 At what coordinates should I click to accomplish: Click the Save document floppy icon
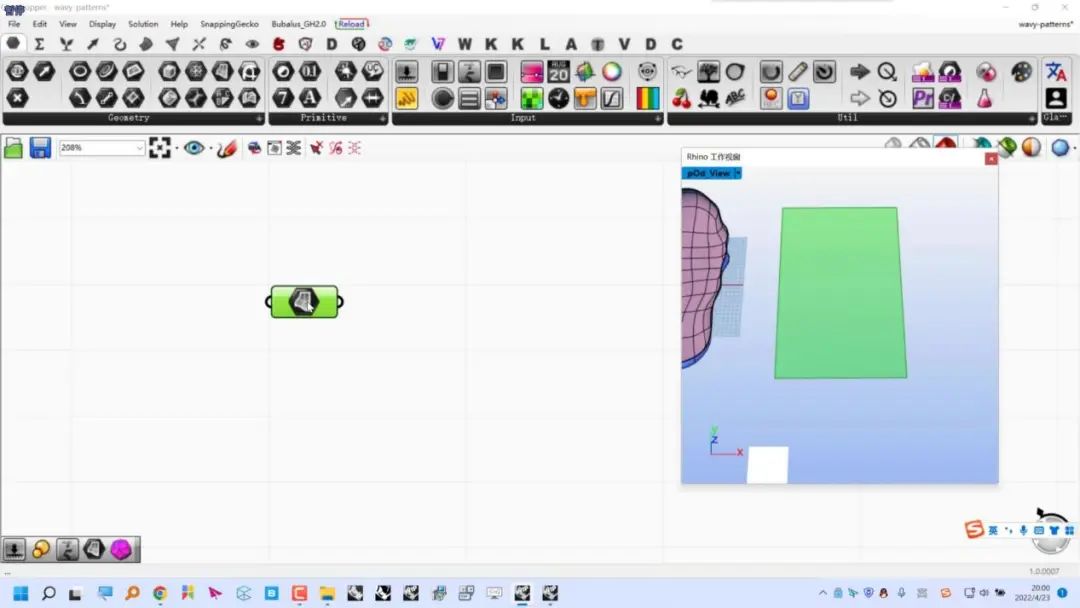coord(40,148)
